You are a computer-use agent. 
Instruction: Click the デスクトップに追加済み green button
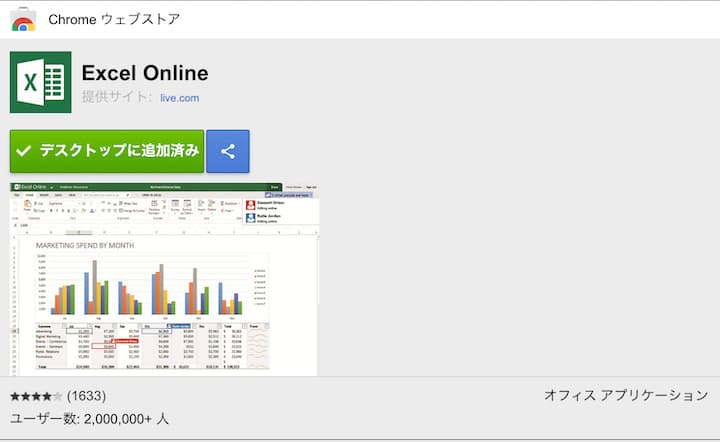click(107, 151)
